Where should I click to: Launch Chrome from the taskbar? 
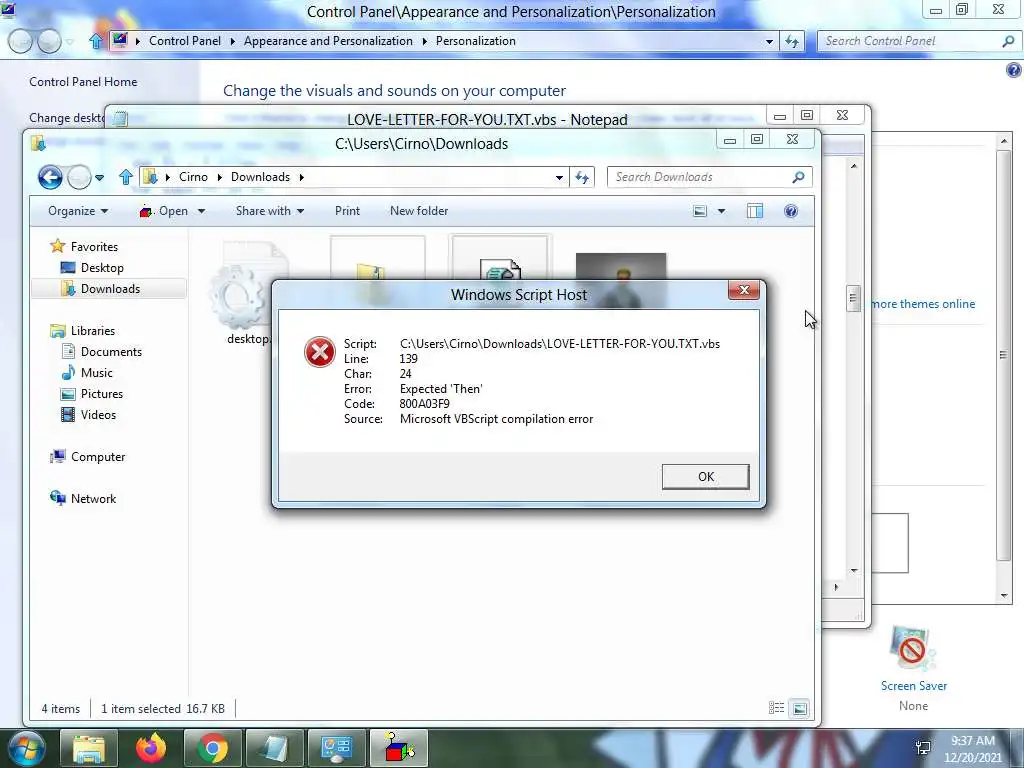tap(213, 748)
